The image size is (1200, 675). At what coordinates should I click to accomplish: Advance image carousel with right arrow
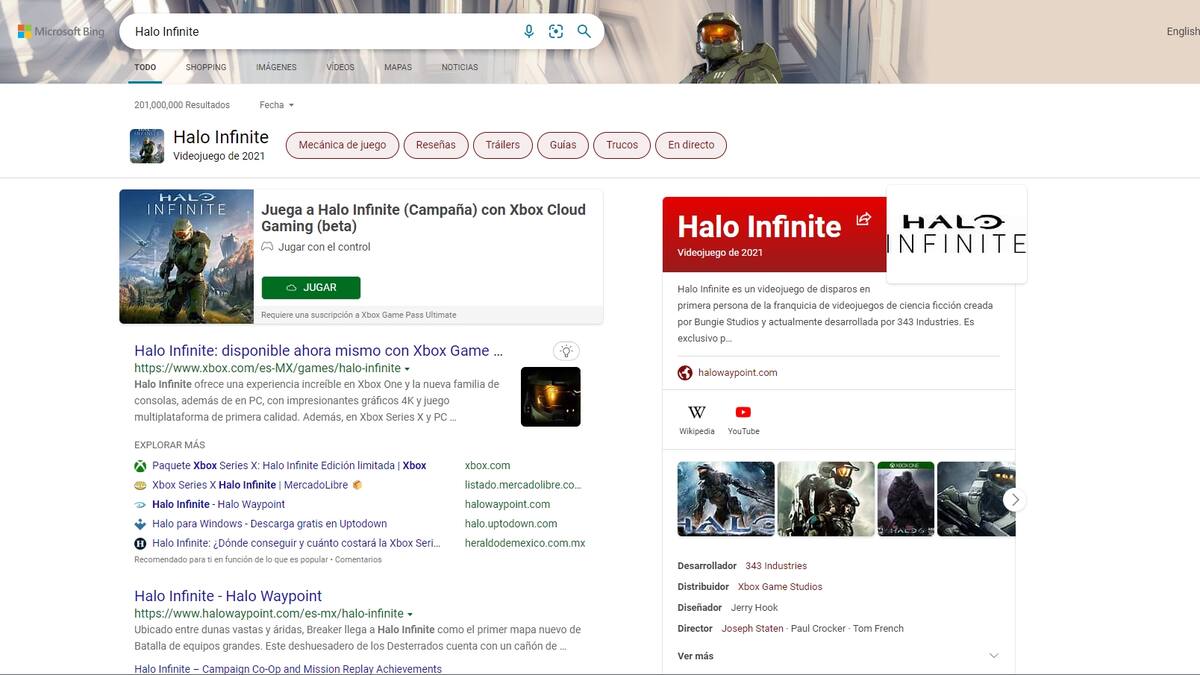[x=1015, y=499]
